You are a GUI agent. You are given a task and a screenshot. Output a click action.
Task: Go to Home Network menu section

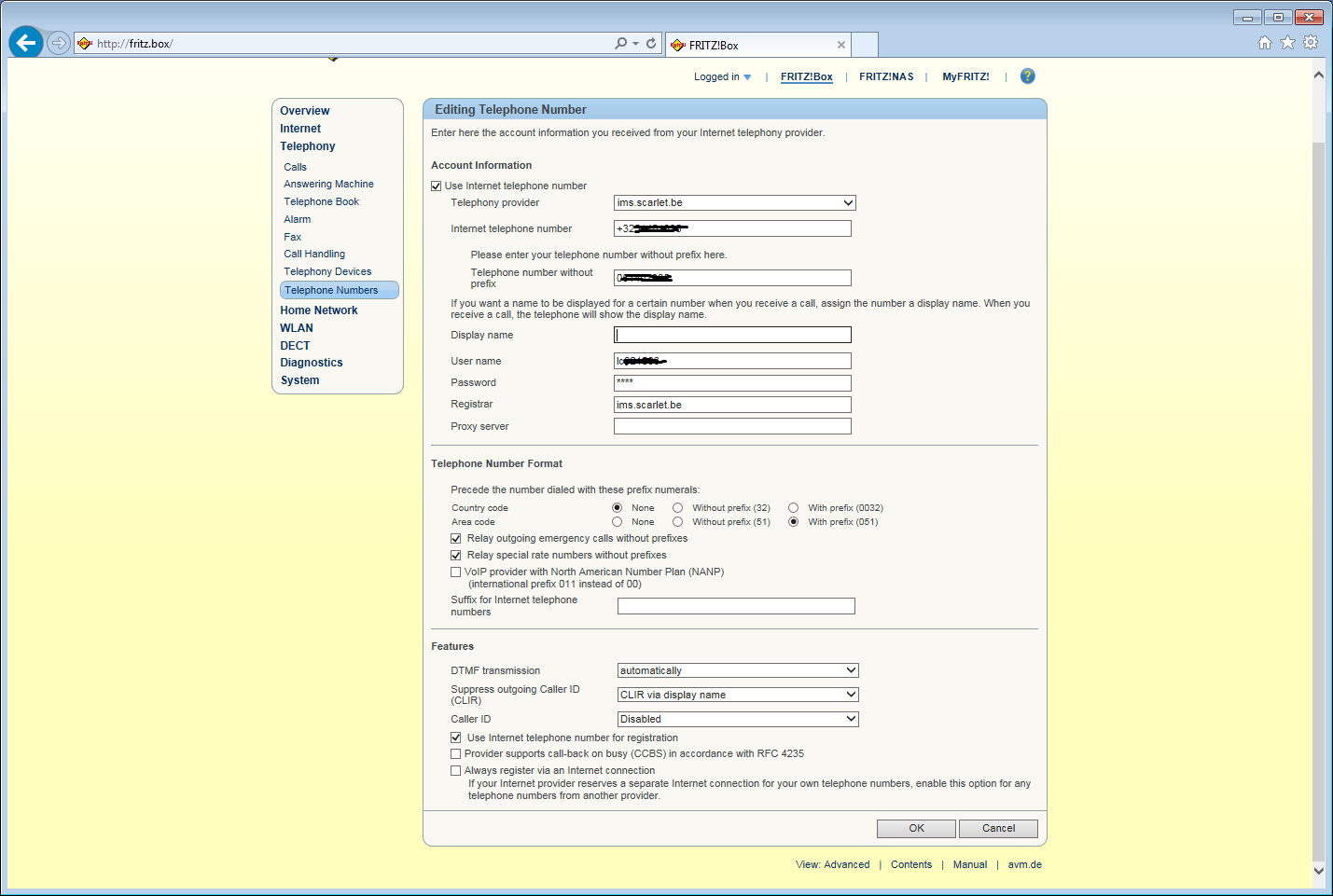319,310
